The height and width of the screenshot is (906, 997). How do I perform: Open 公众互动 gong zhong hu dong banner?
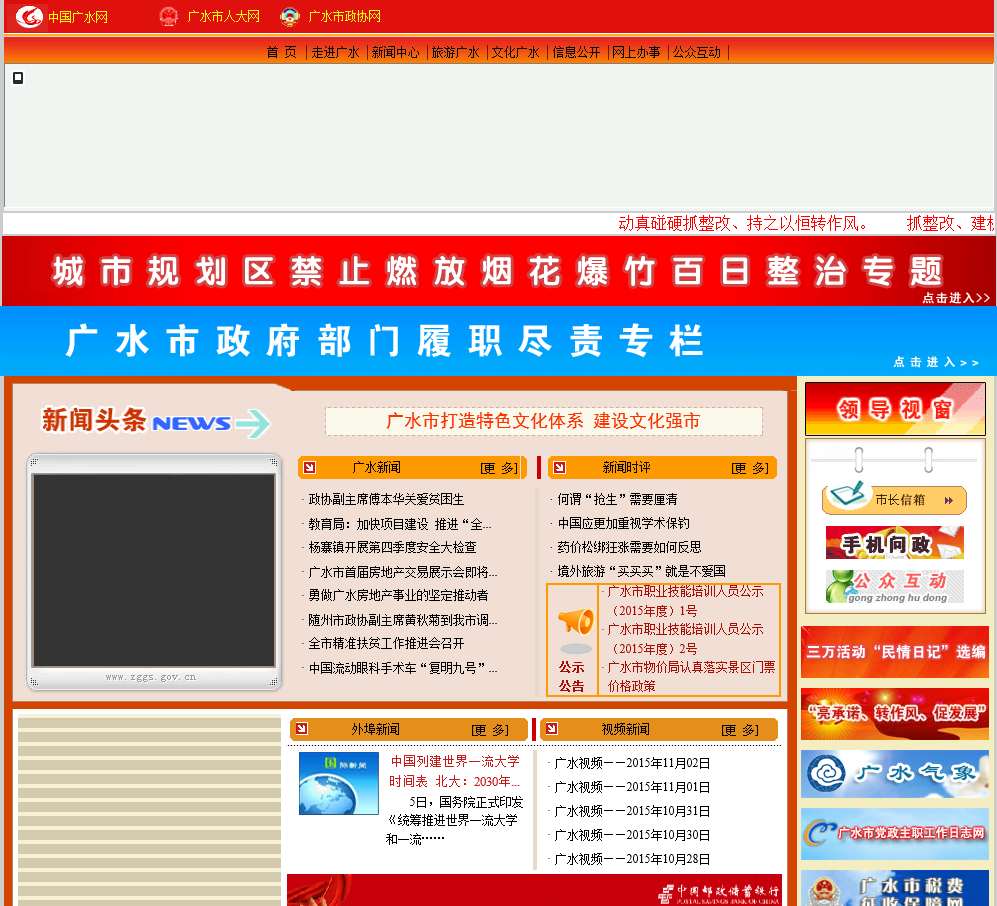coord(895,586)
